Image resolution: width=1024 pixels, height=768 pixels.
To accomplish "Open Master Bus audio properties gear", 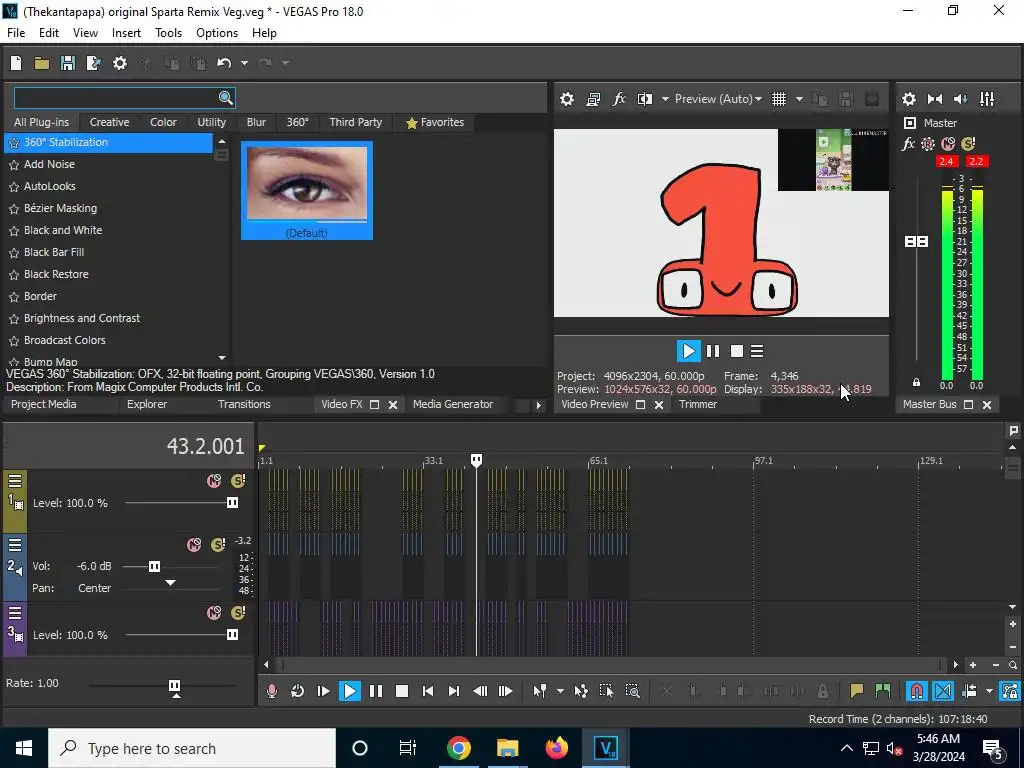I will pyautogui.click(x=908, y=99).
